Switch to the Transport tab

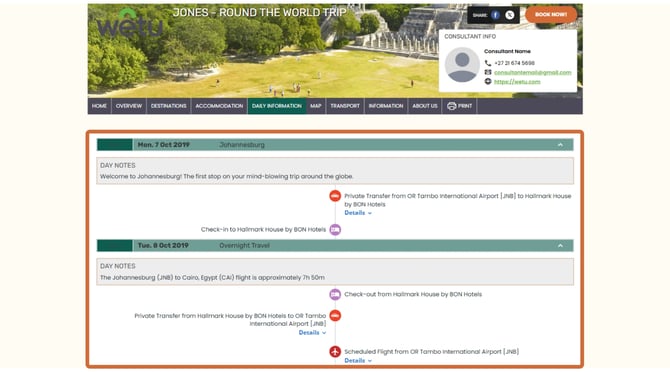(345, 106)
